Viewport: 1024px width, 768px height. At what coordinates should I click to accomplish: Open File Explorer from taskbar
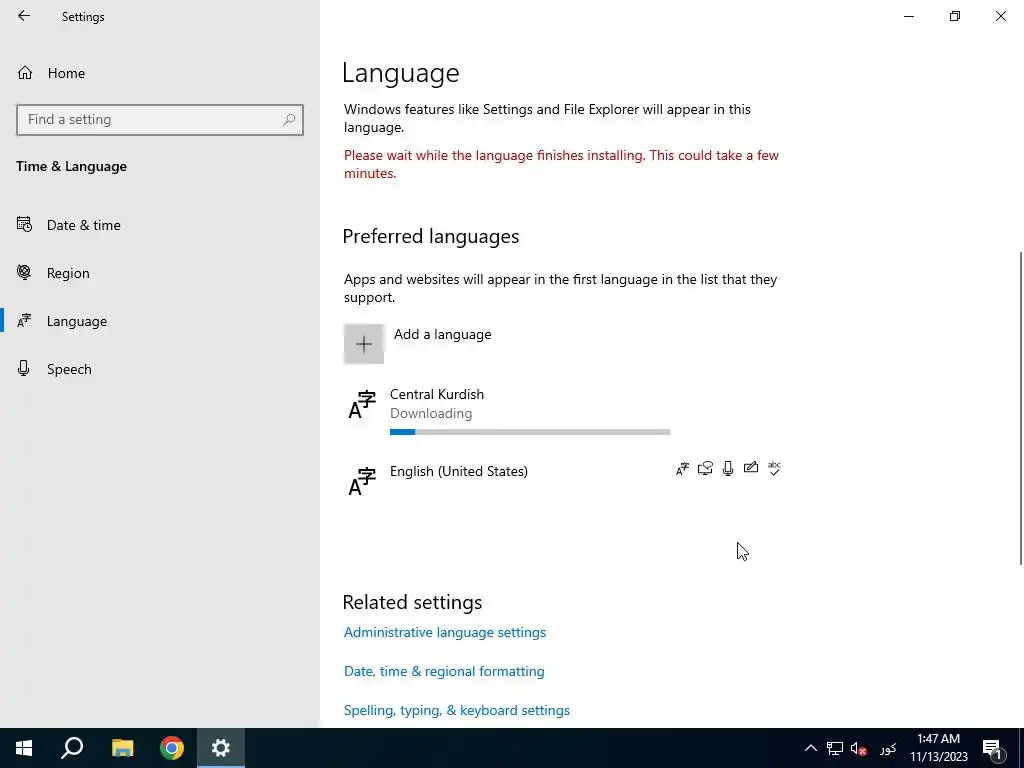pyautogui.click(x=122, y=748)
